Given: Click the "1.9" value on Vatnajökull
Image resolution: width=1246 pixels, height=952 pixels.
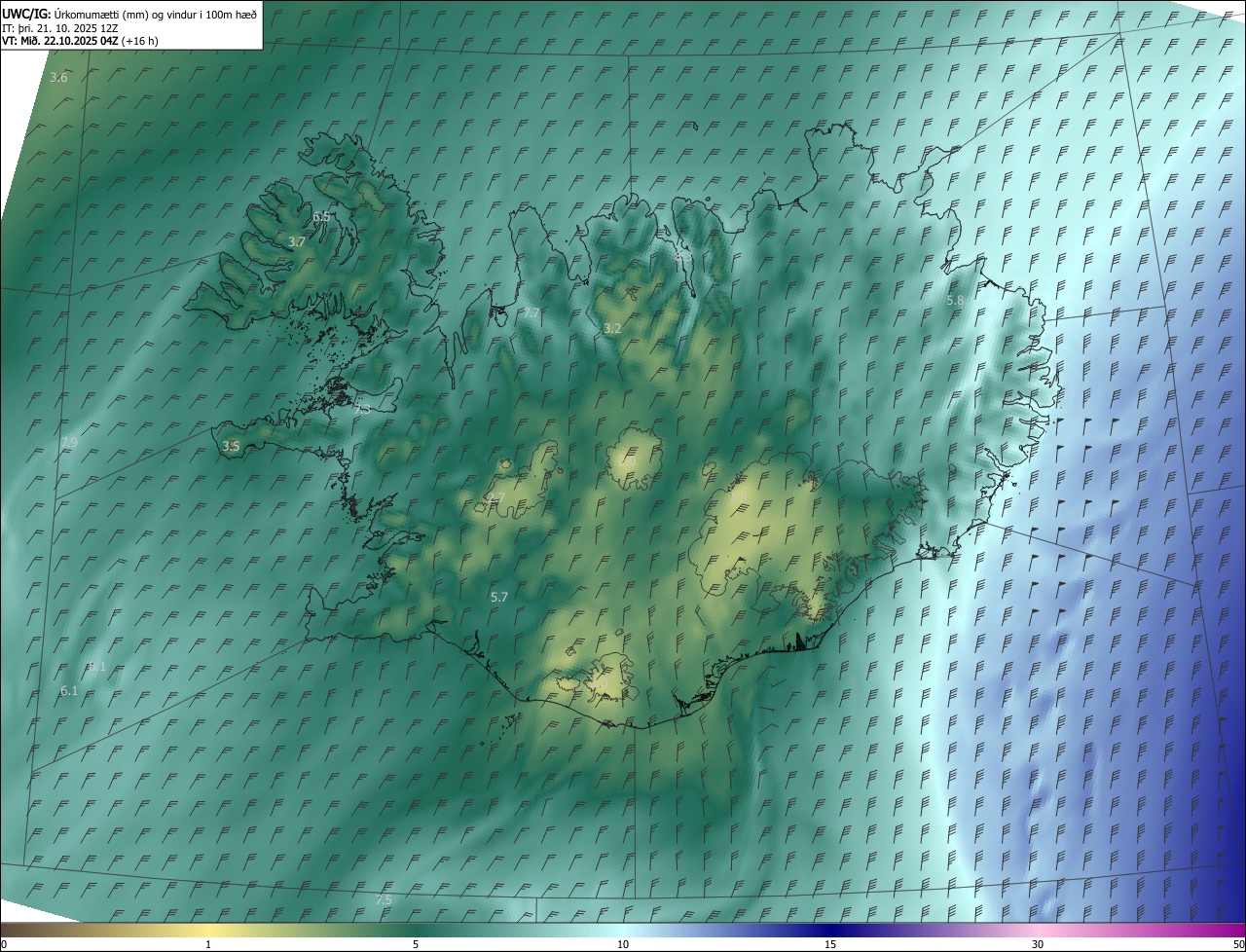Looking at the screenshot, I should pyautogui.click(x=738, y=497).
